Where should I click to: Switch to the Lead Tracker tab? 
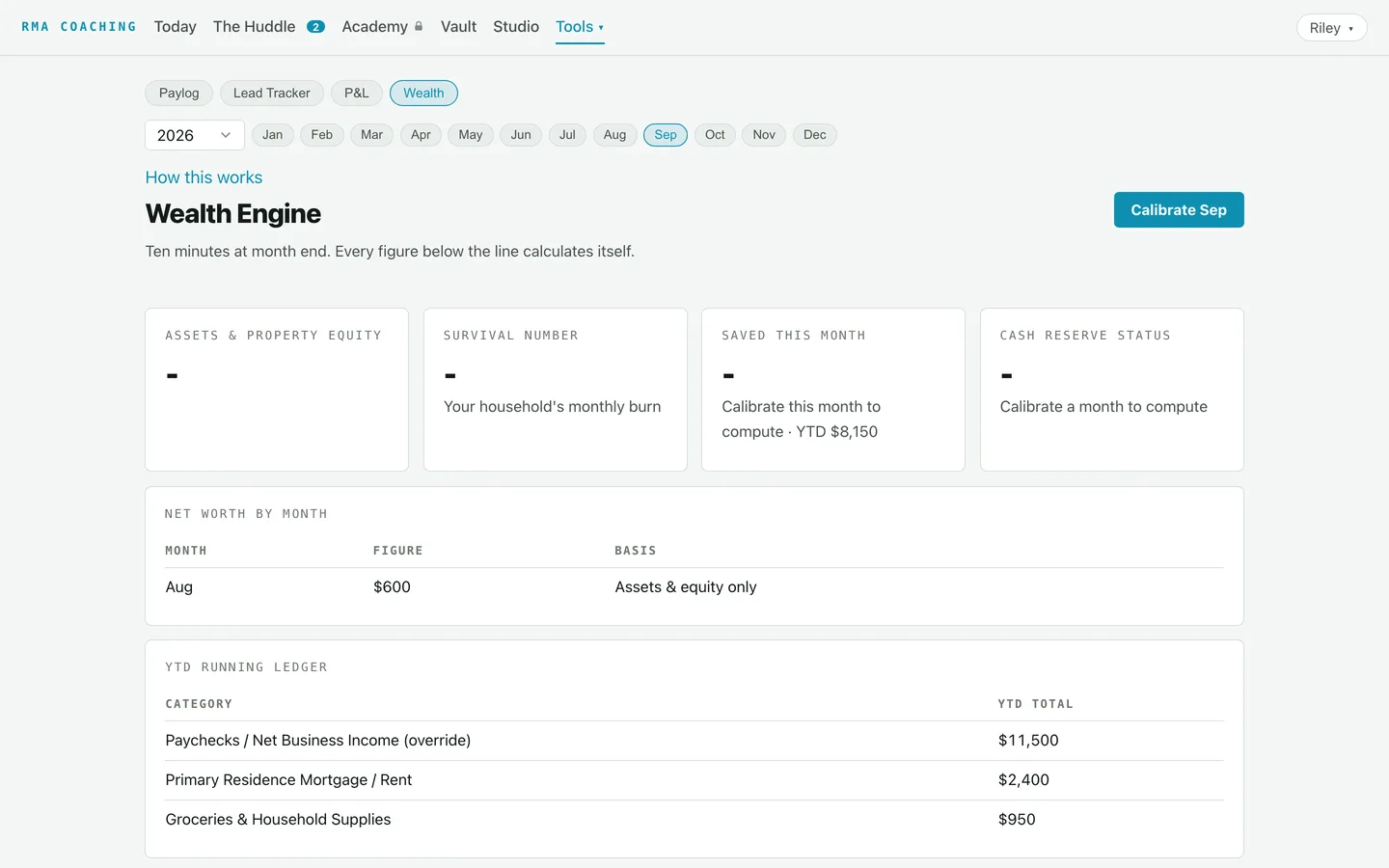[272, 93]
